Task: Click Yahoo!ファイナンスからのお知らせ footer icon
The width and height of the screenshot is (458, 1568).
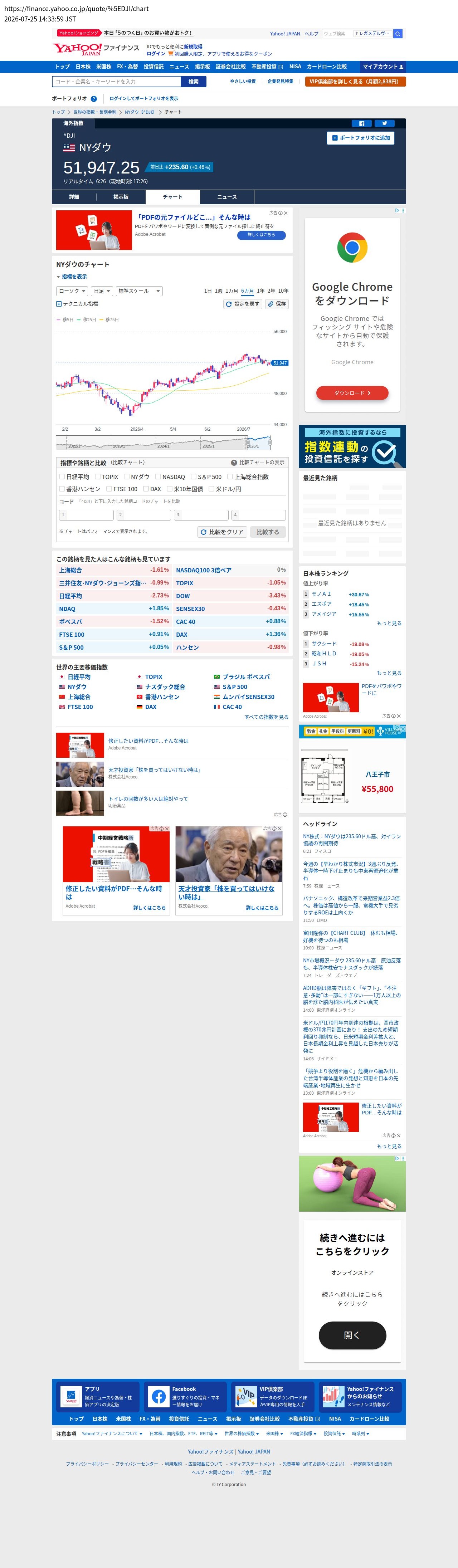Action: point(333,1397)
